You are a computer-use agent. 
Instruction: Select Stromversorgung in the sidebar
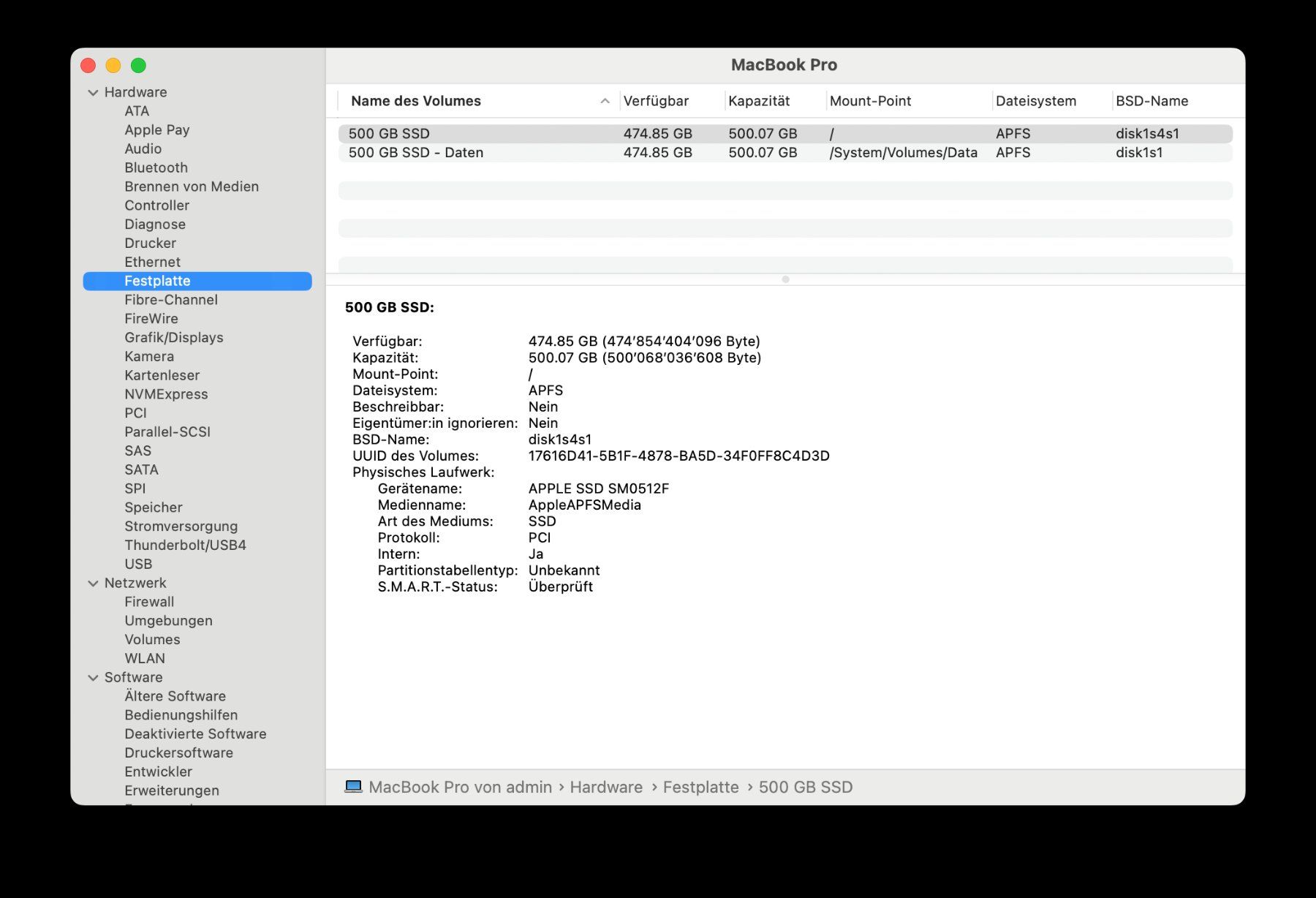(181, 527)
